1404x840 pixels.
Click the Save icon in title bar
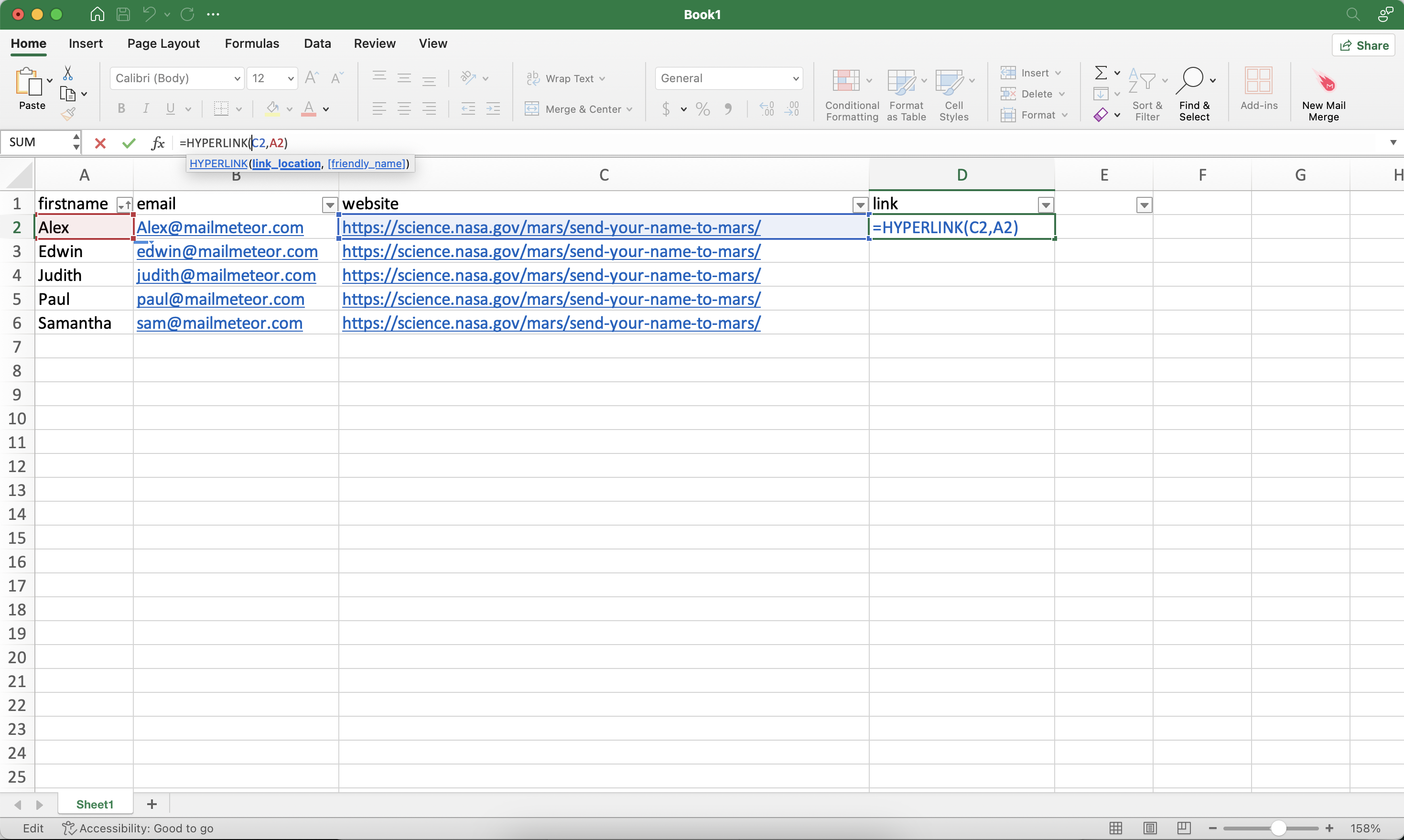(x=123, y=14)
